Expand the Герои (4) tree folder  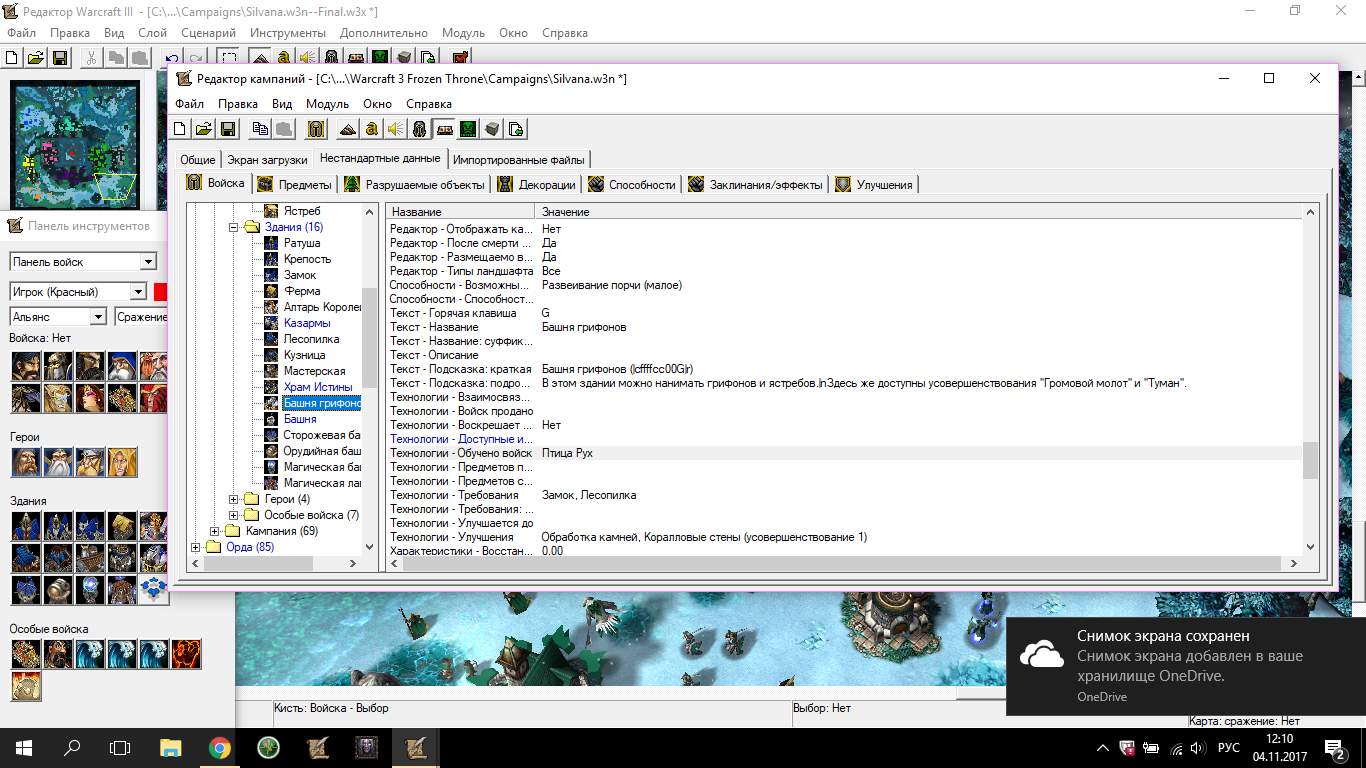coord(235,499)
